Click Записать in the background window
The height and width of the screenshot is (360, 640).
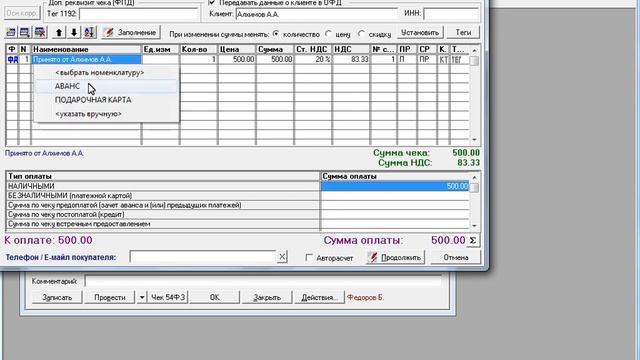tap(57, 298)
